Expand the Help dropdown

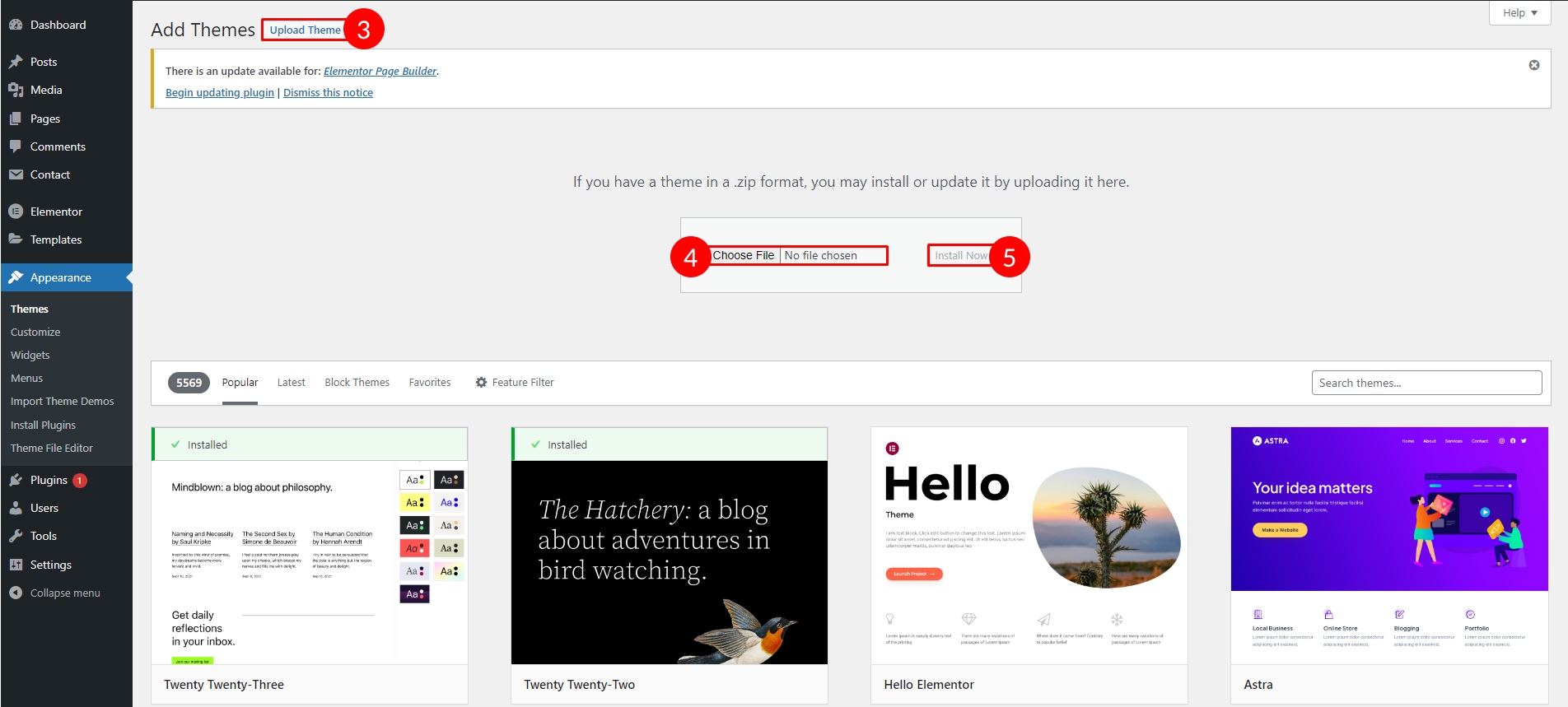[1519, 12]
